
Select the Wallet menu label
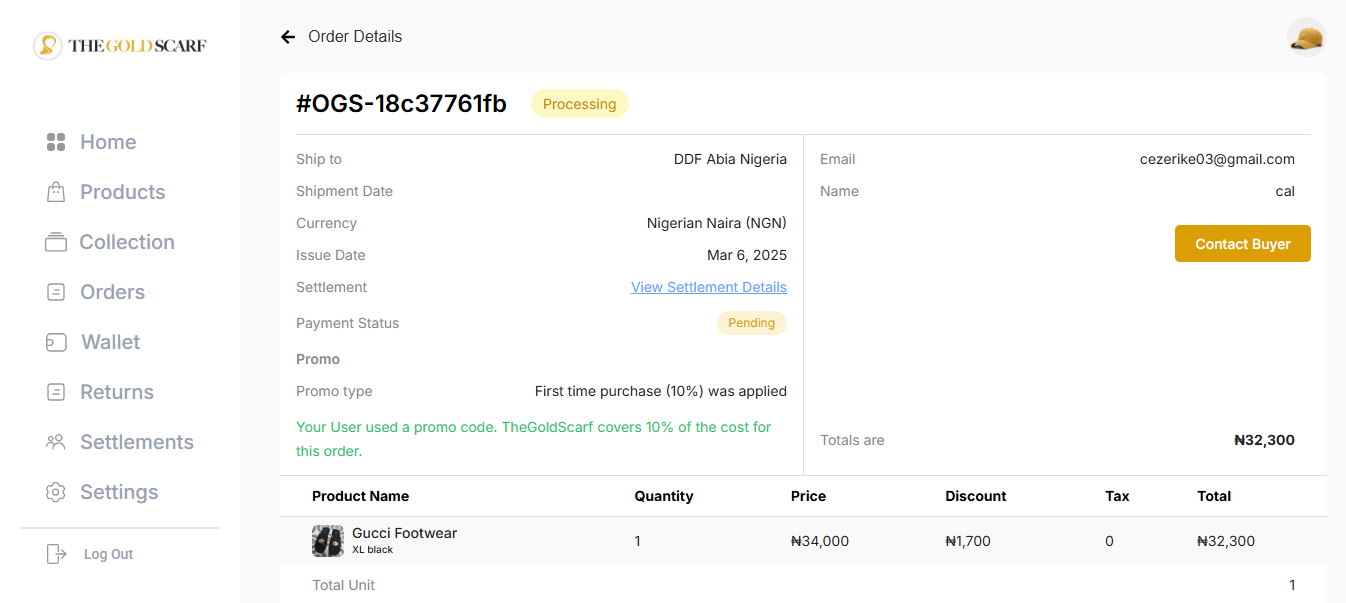pos(110,342)
